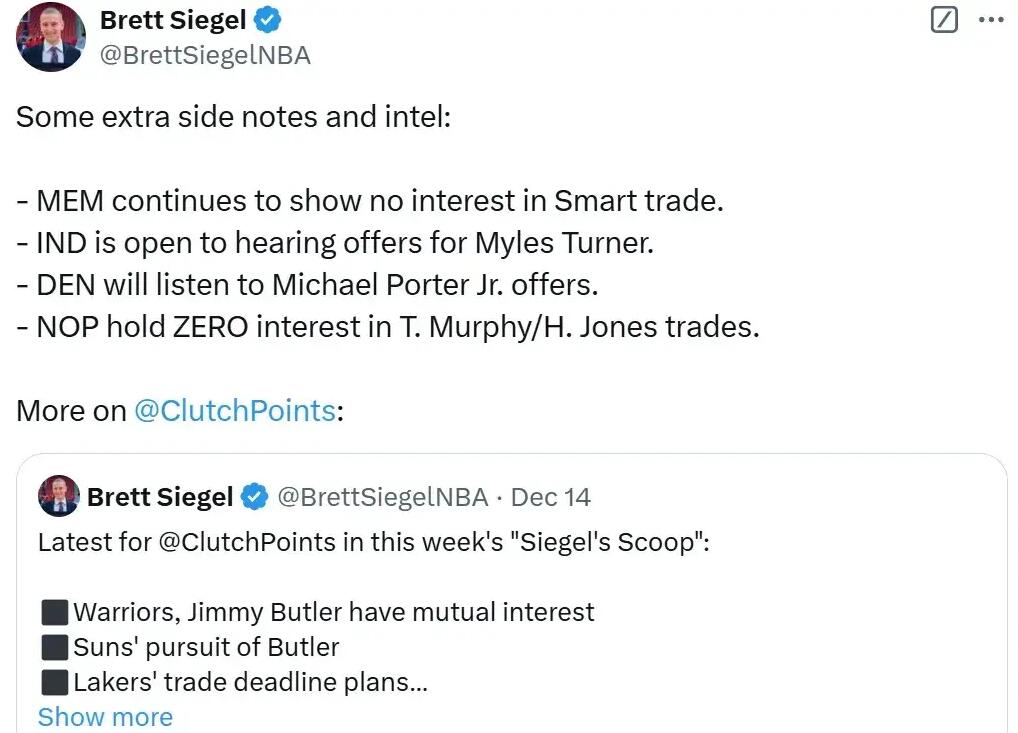Click the black square bullet before Suns' pursuit

(54, 647)
